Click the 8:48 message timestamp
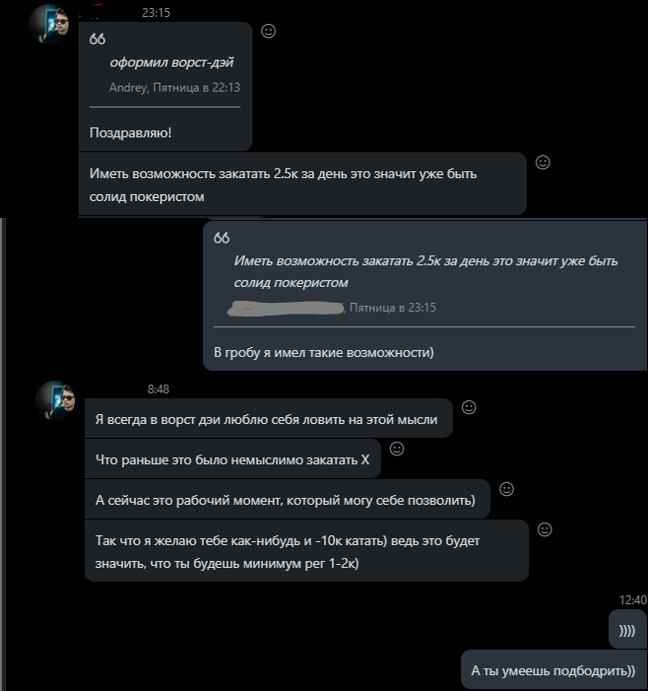Screen dimensions: 648x691 (x=158, y=388)
